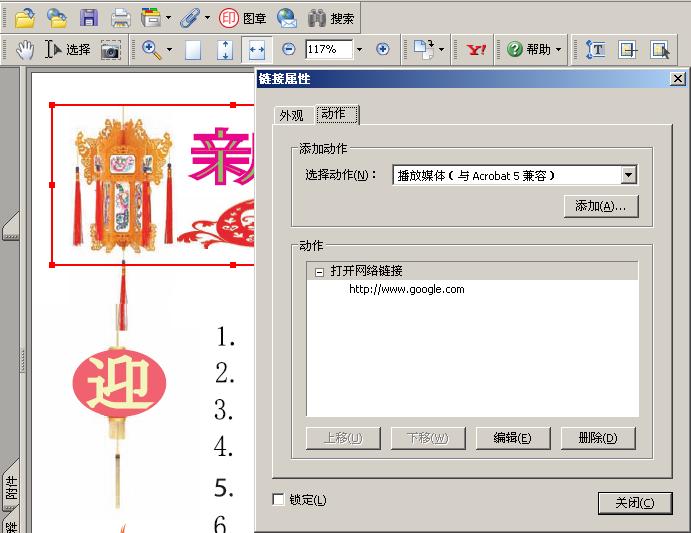This screenshot has height=533, width=691.
Task: Save the document using the floppy disk icon
Action: tap(89, 19)
